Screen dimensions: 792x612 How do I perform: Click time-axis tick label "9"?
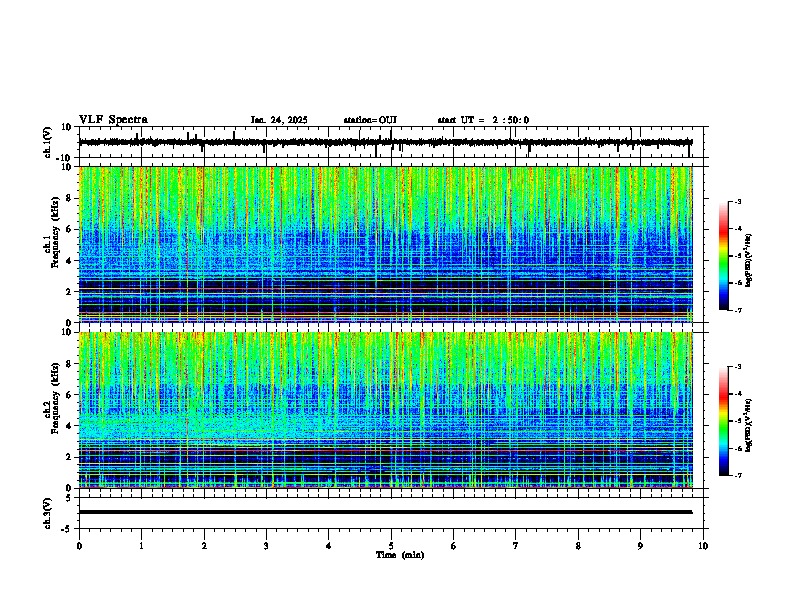(640, 546)
